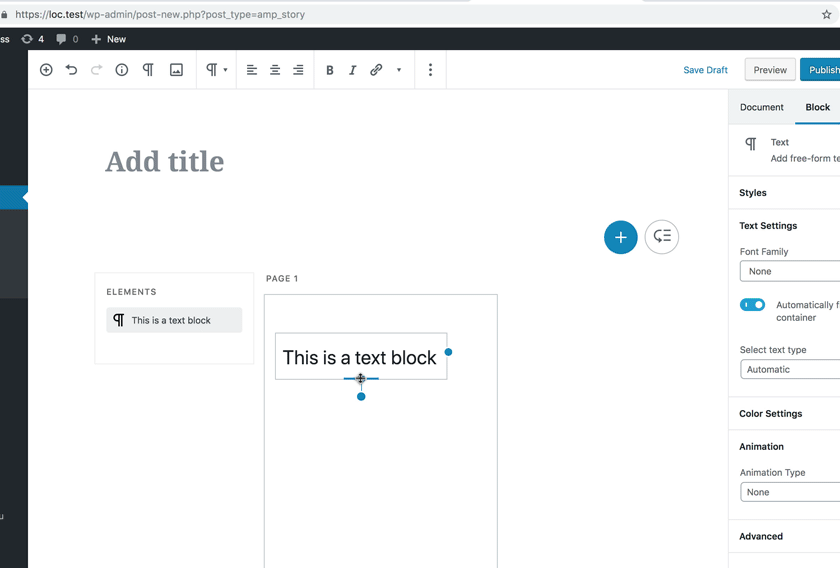The image size is (840, 568).
Task: Open the Animation Type dropdown
Action: tap(790, 492)
